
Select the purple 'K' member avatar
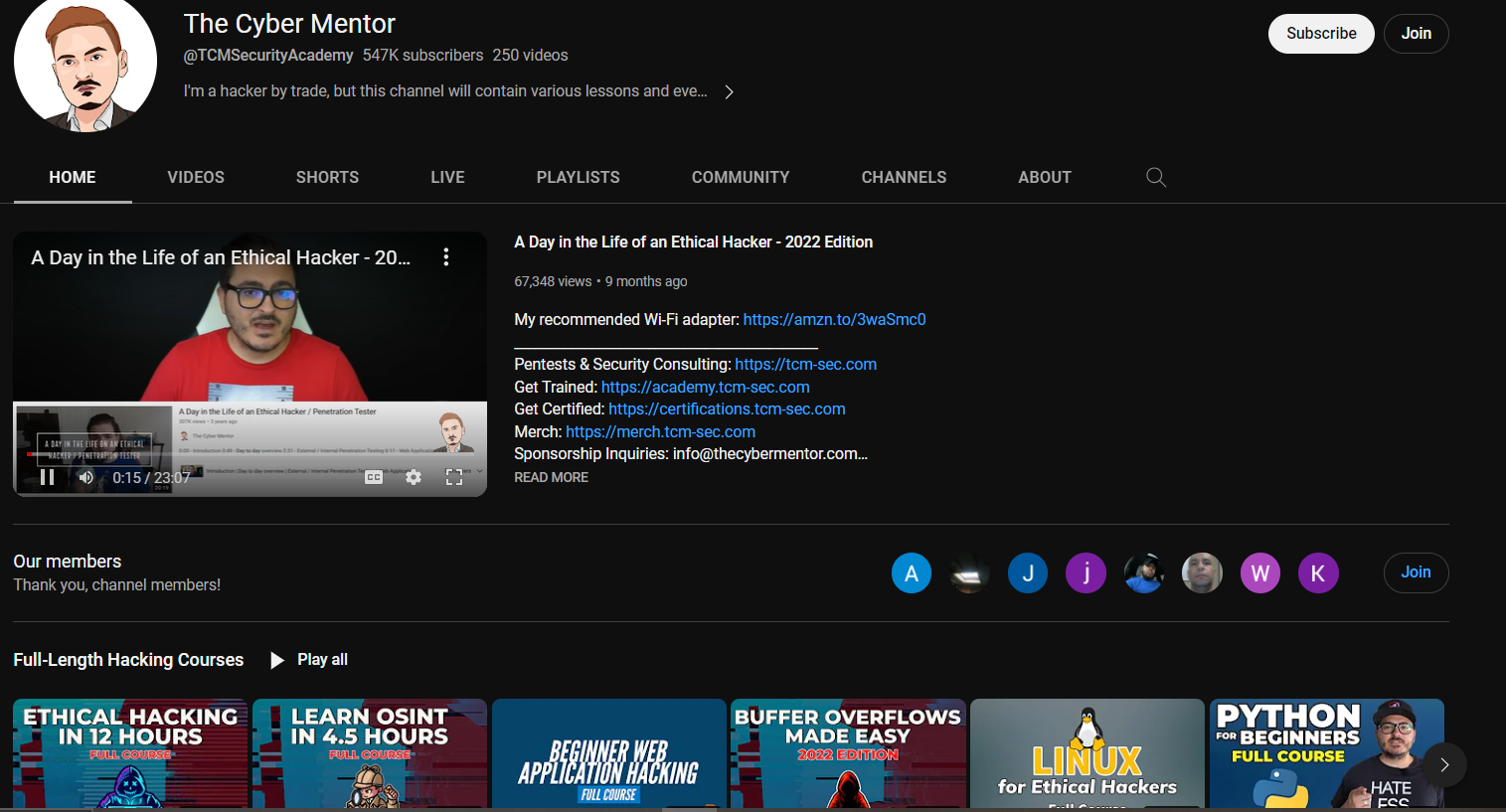(1318, 572)
